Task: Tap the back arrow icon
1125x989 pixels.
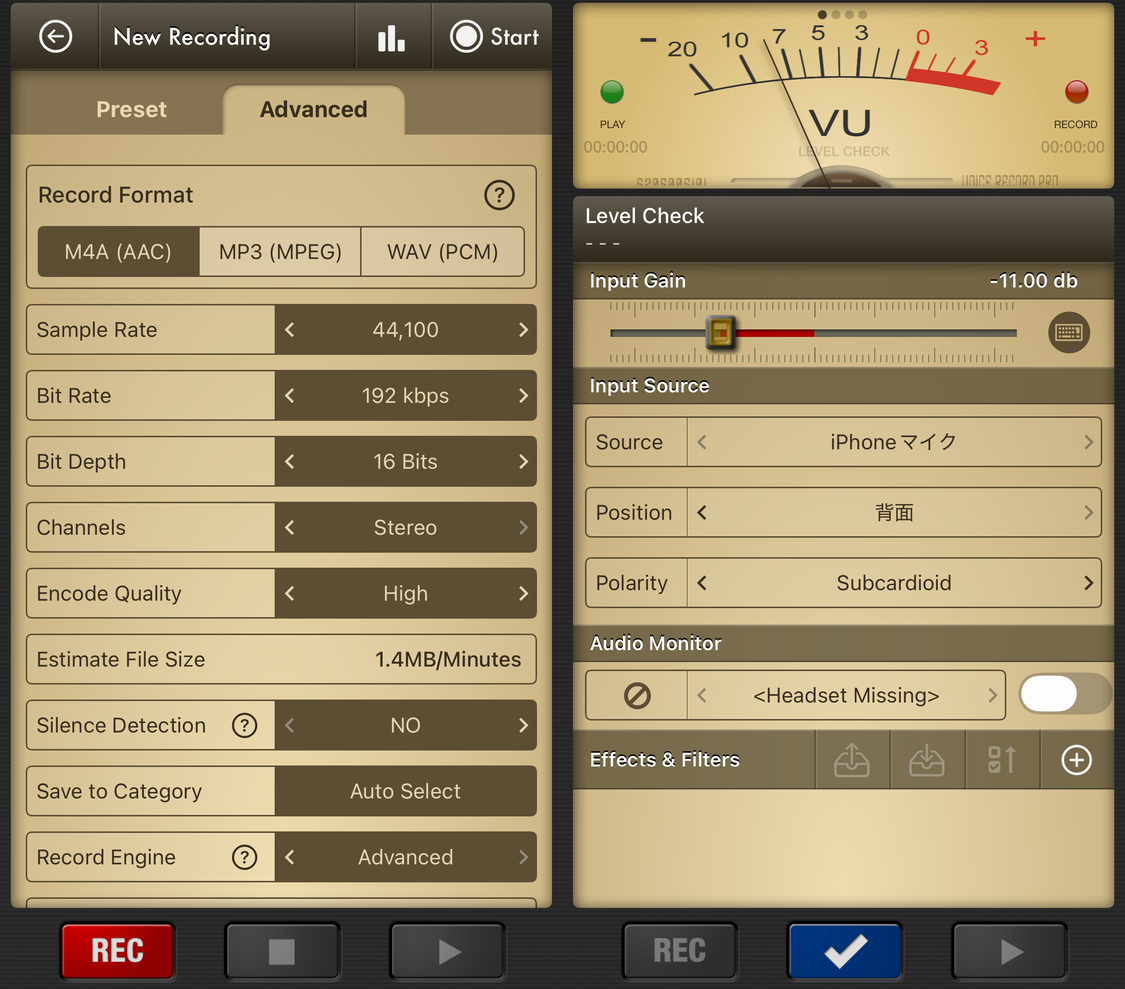Action: pyautogui.click(x=55, y=37)
